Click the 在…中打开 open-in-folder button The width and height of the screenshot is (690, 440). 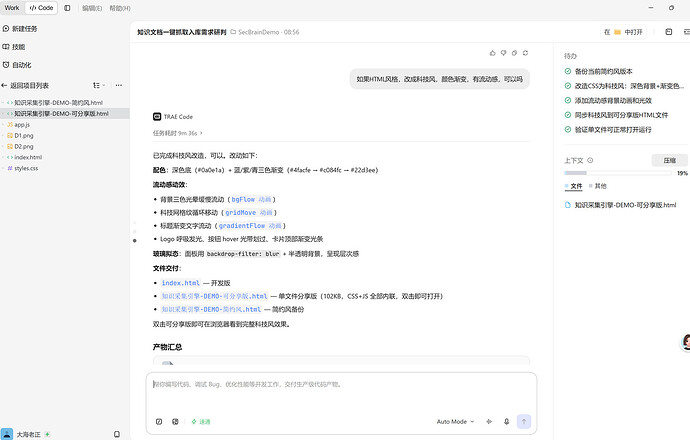[624, 32]
